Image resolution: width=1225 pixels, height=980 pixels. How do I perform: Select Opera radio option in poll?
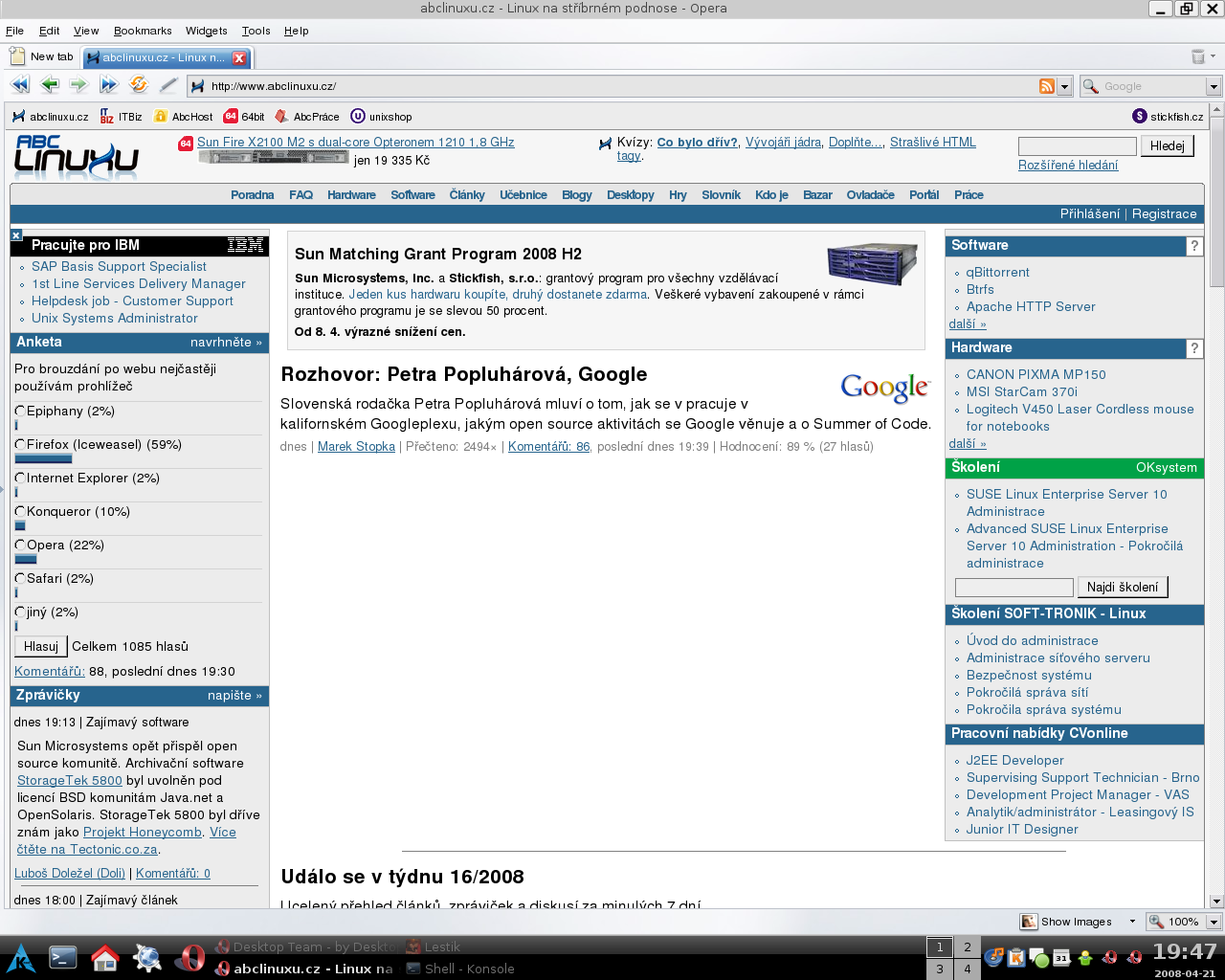(20, 546)
